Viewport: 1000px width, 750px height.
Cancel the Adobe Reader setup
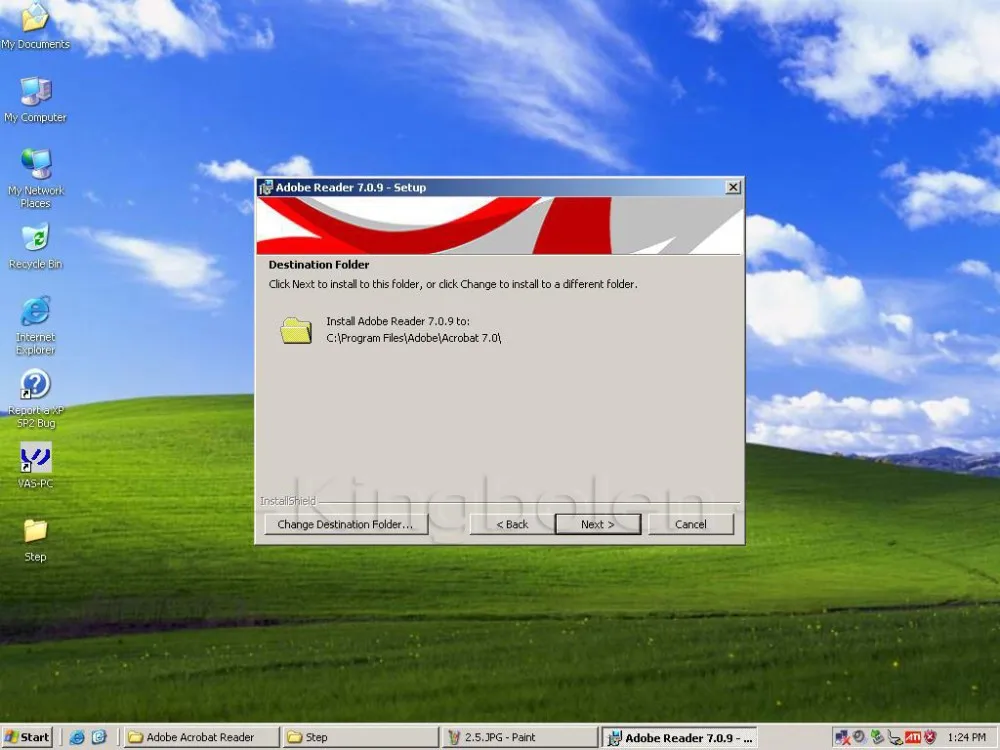tap(691, 524)
